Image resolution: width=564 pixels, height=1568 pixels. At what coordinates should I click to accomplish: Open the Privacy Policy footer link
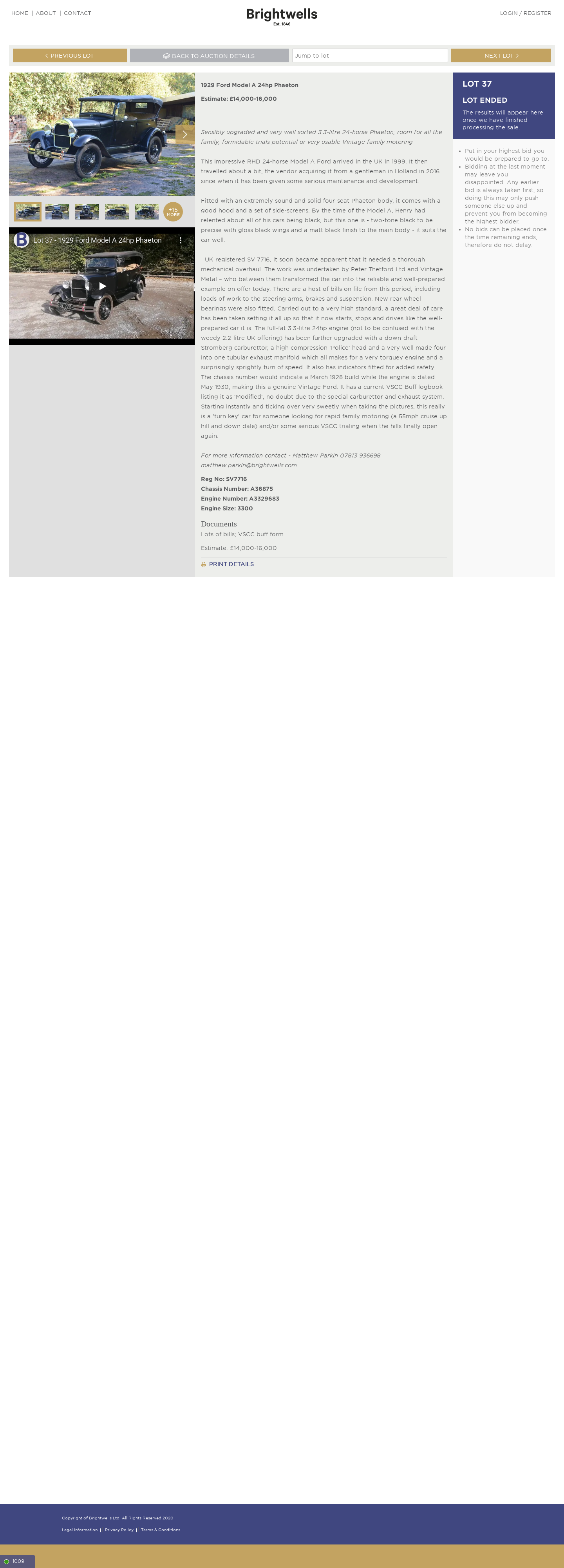[x=119, y=1530]
